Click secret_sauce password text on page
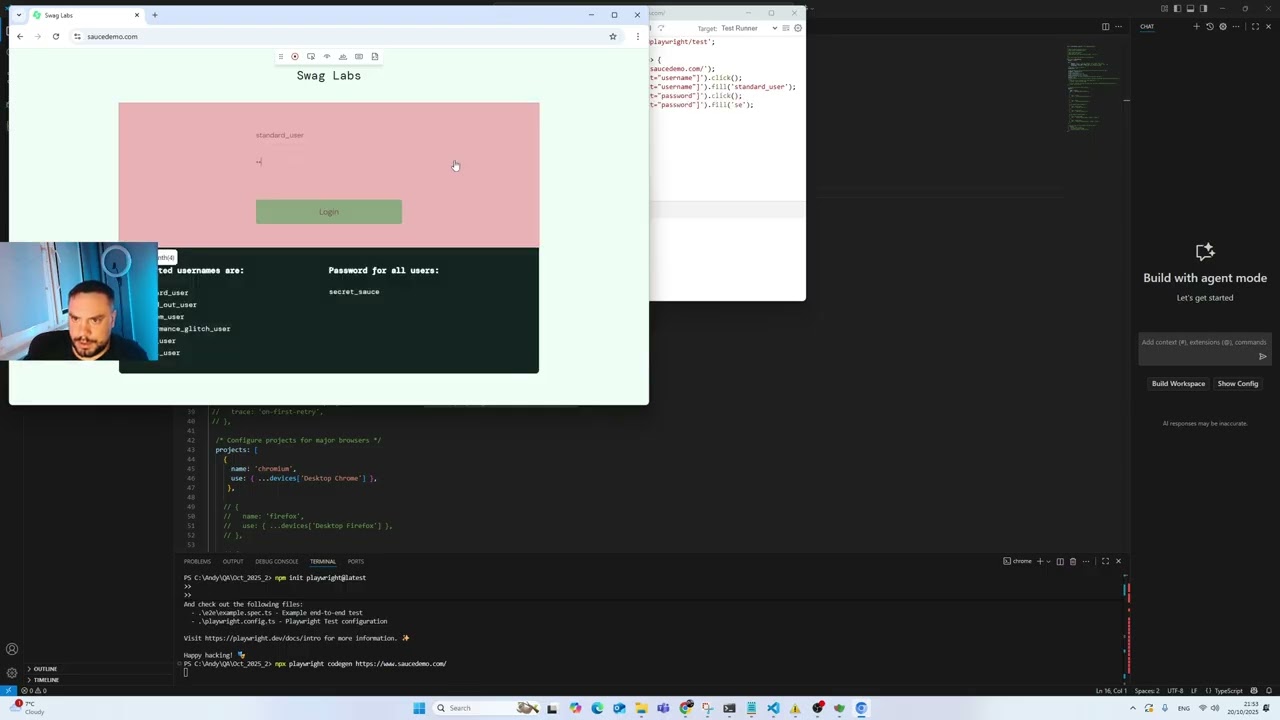The width and height of the screenshot is (1280, 720). (x=354, y=292)
